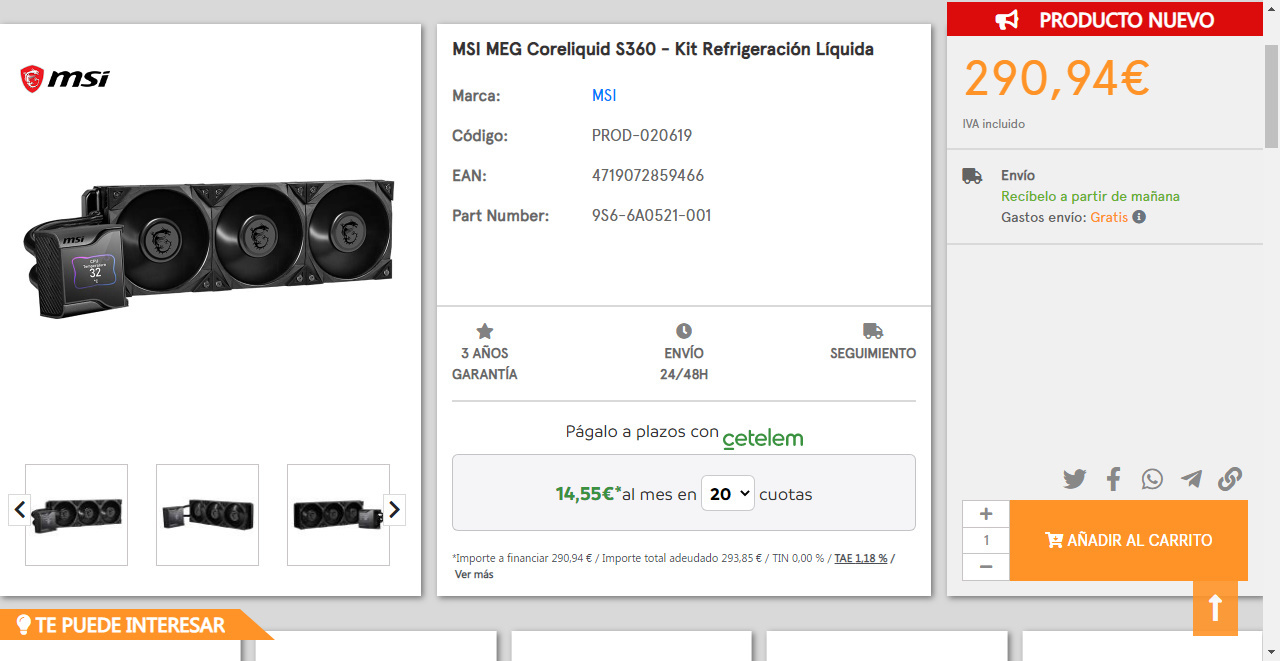
Task: Click the Añadir al carrito button
Action: [x=1128, y=540]
